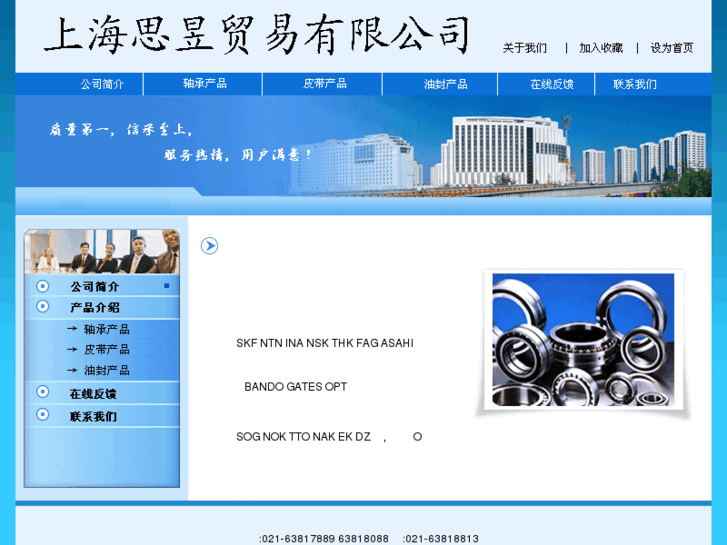
Task: Click the circle bullet icon beside sidebar 在线反馈
Action: (42, 391)
